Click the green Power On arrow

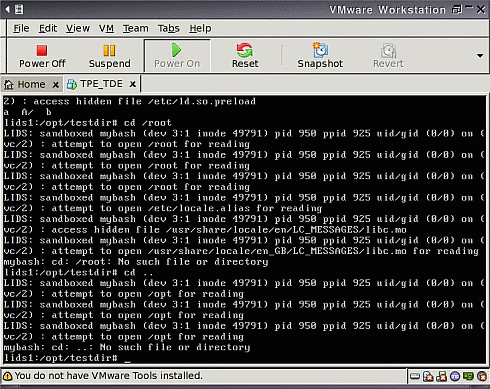click(x=176, y=50)
